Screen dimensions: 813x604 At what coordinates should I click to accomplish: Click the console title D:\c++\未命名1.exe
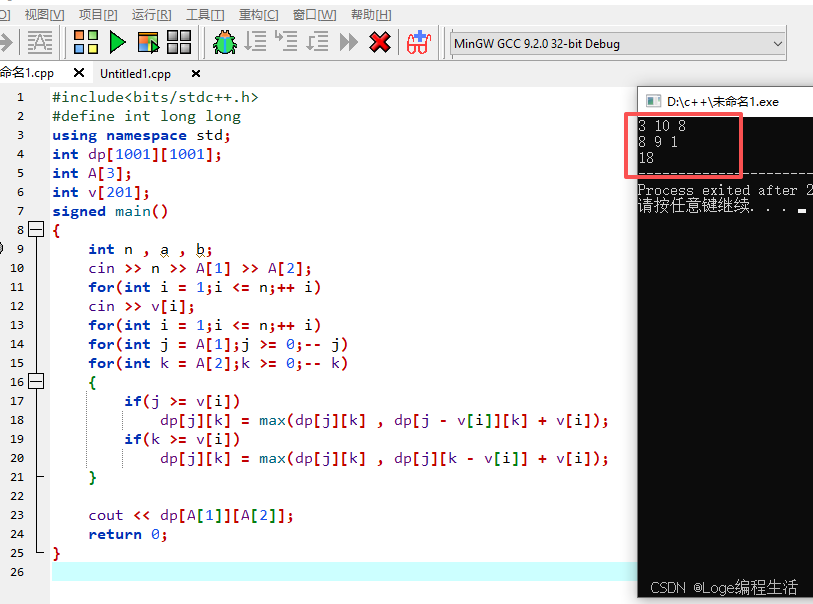tap(723, 102)
